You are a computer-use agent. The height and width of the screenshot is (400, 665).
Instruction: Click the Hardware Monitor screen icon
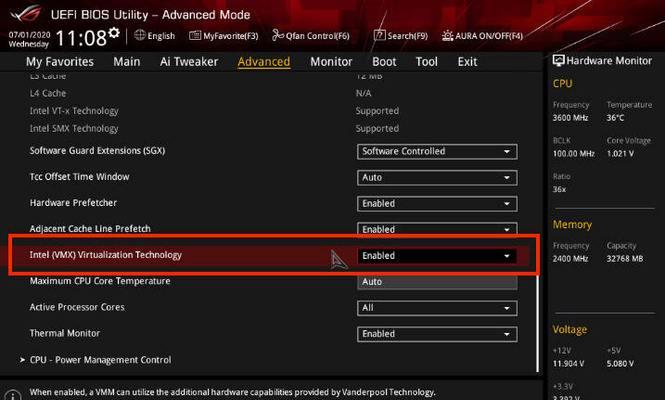558,60
